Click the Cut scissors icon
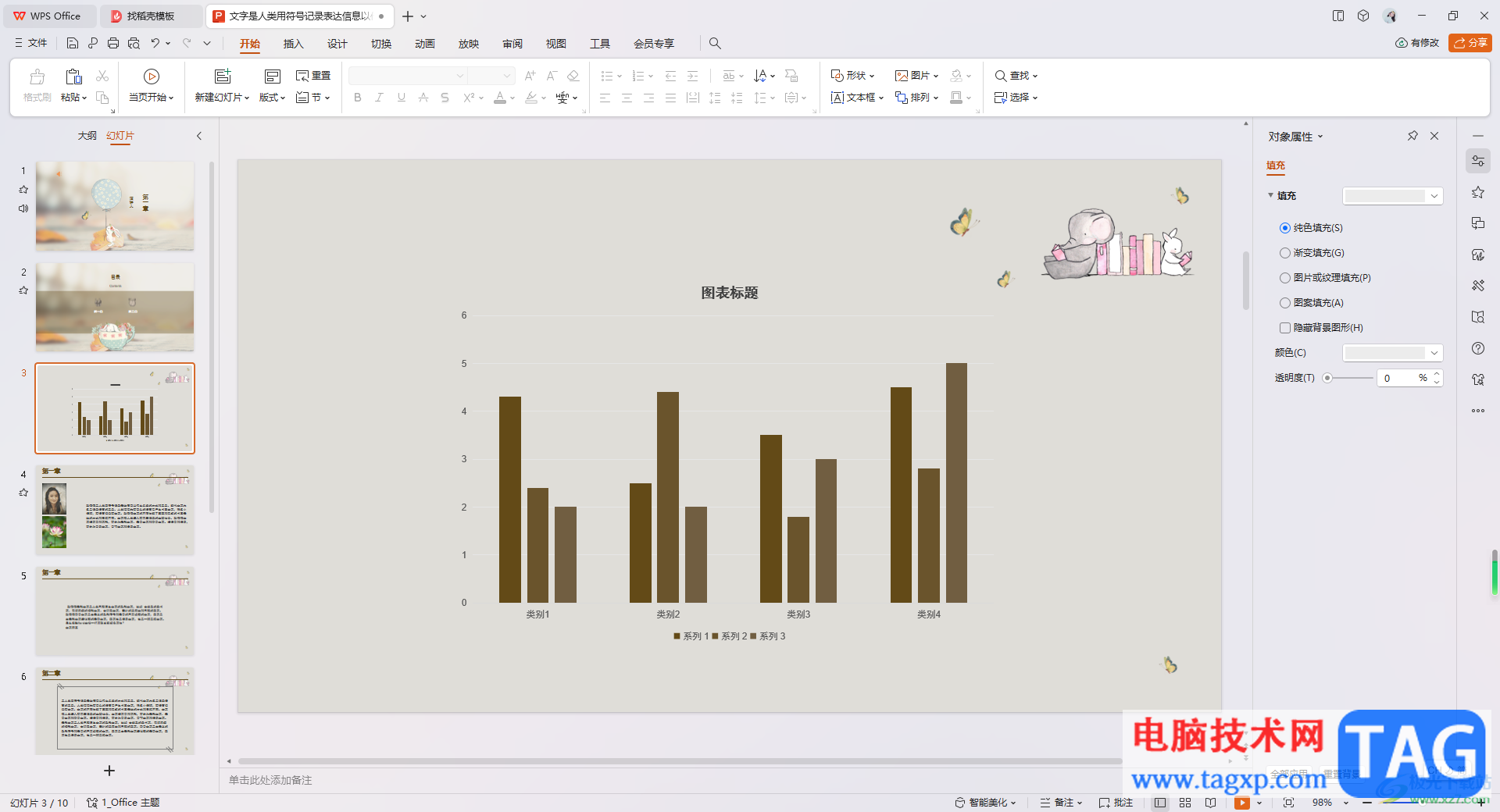Screen dimensions: 1500x812 102,76
